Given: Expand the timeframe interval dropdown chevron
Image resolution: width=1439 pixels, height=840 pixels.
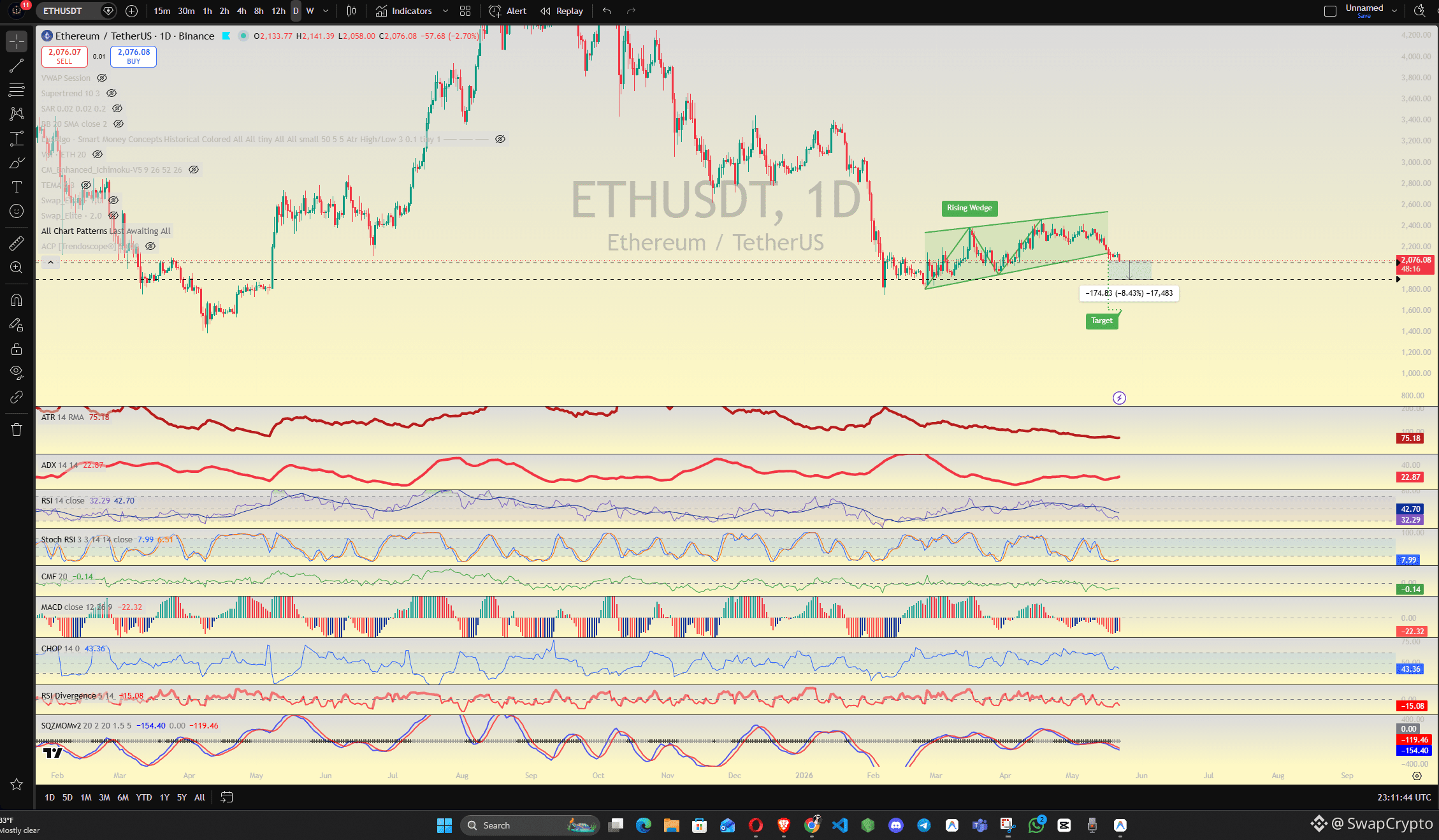Looking at the screenshot, I should coord(326,11).
